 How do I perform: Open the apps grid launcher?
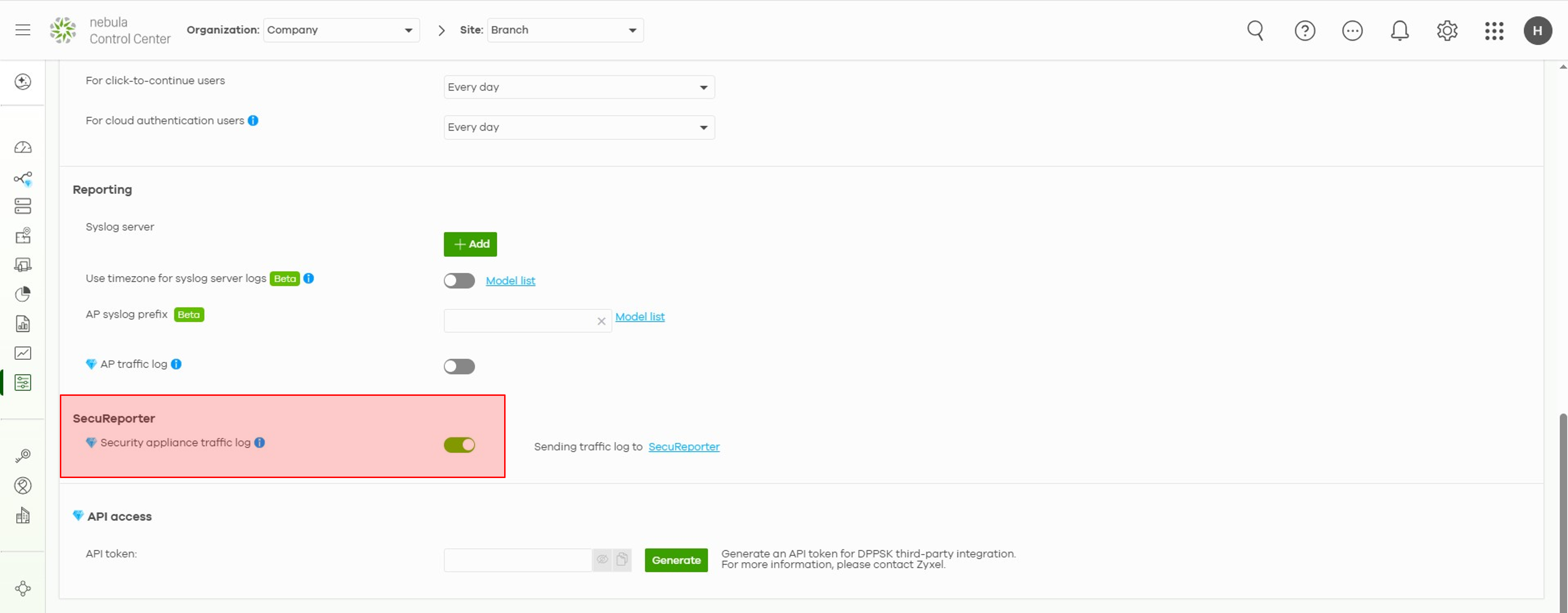(x=1494, y=30)
